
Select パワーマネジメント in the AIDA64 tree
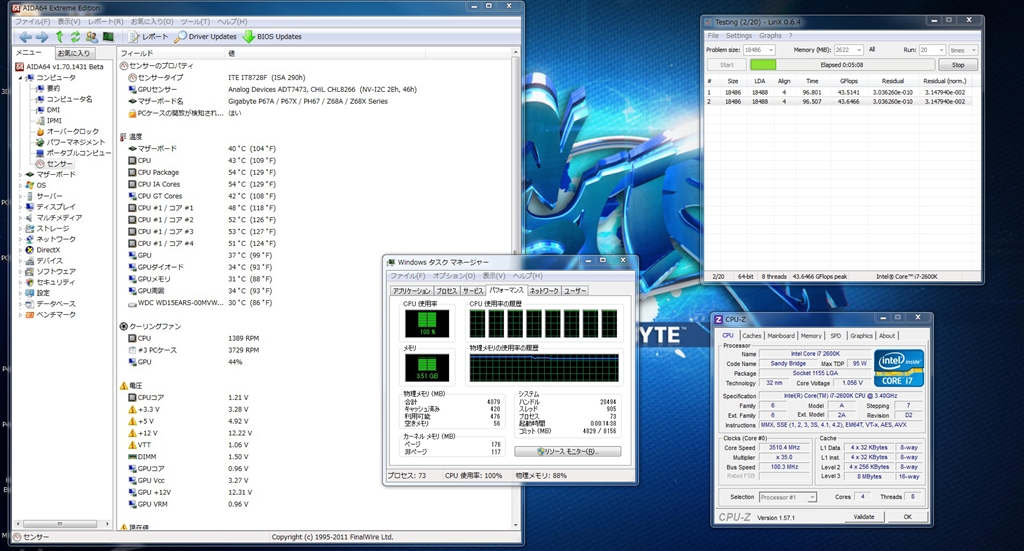coord(75,142)
